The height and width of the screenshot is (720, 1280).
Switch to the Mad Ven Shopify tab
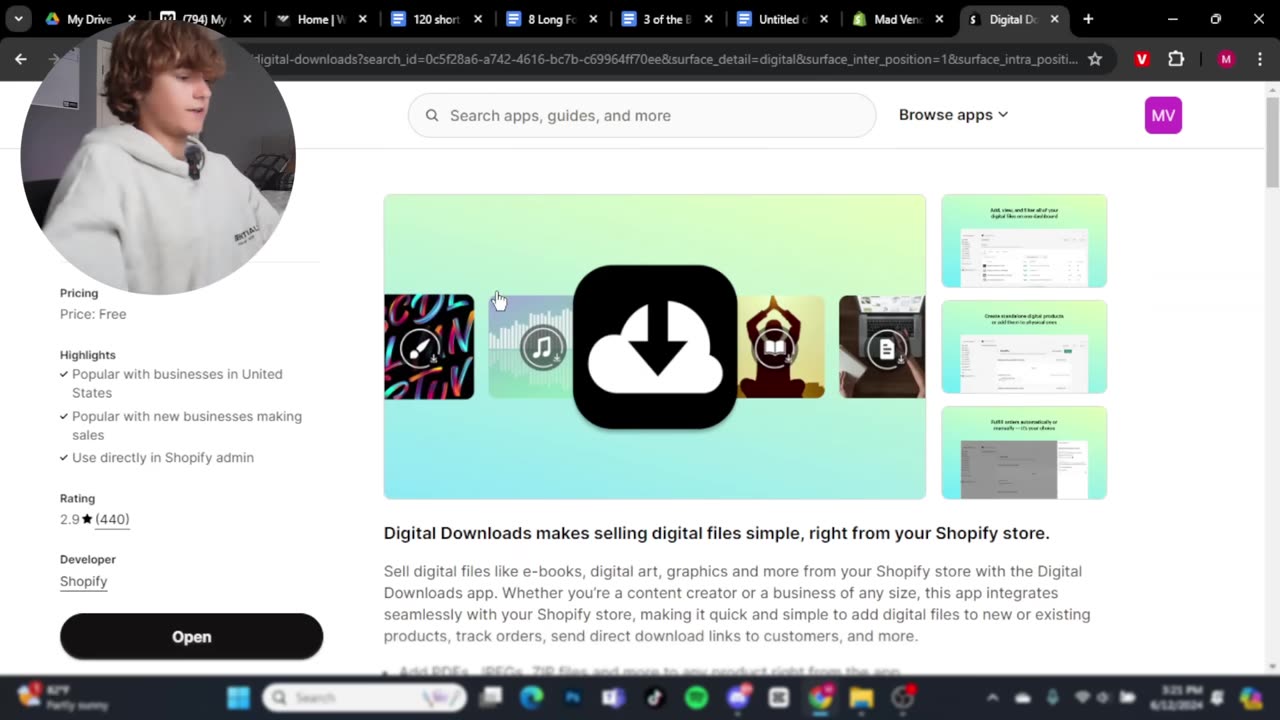898,19
